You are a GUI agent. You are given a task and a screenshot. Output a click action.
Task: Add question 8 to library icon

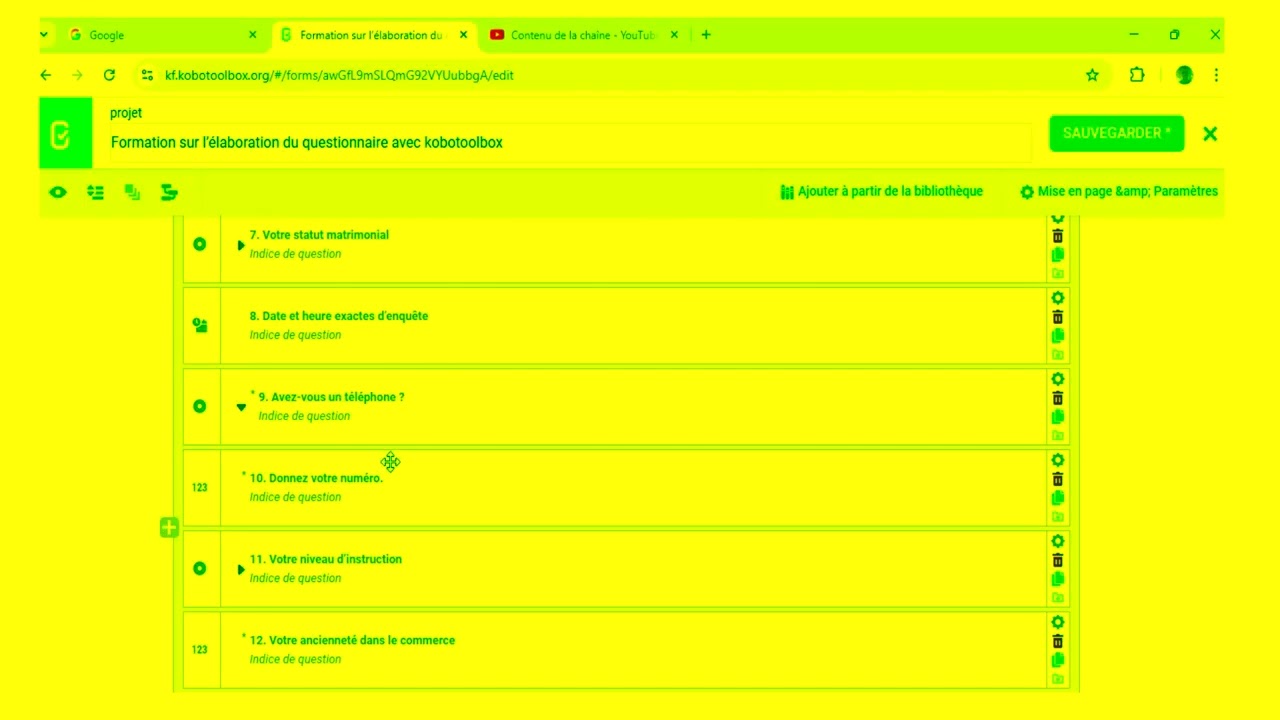pyautogui.click(x=1058, y=355)
